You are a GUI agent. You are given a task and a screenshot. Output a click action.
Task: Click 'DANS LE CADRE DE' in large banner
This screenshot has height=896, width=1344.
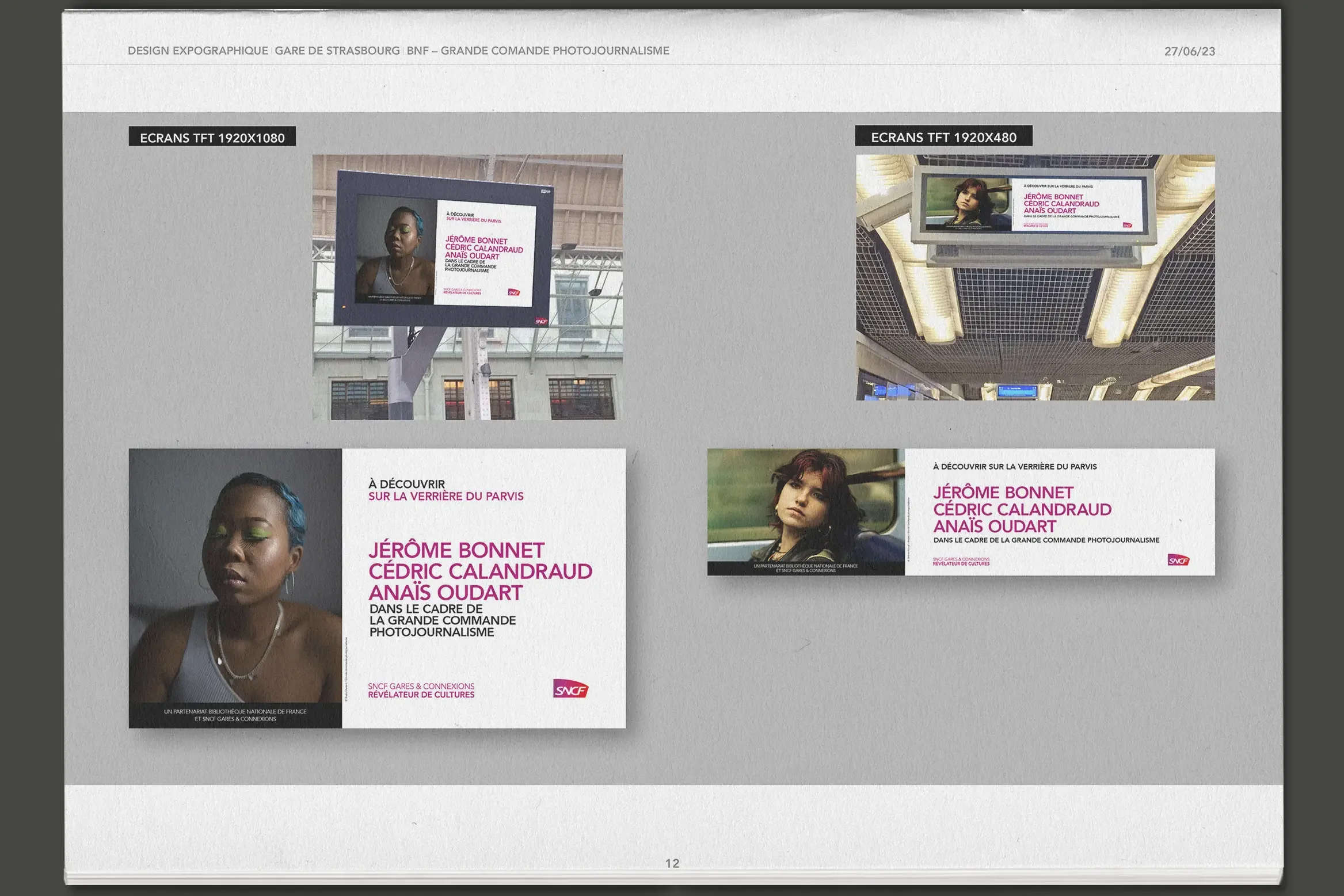426,609
